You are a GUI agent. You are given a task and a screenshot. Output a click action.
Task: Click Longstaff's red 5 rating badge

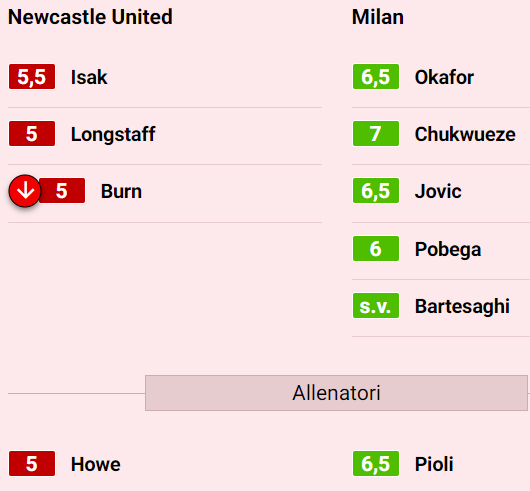tap(32, 133)
